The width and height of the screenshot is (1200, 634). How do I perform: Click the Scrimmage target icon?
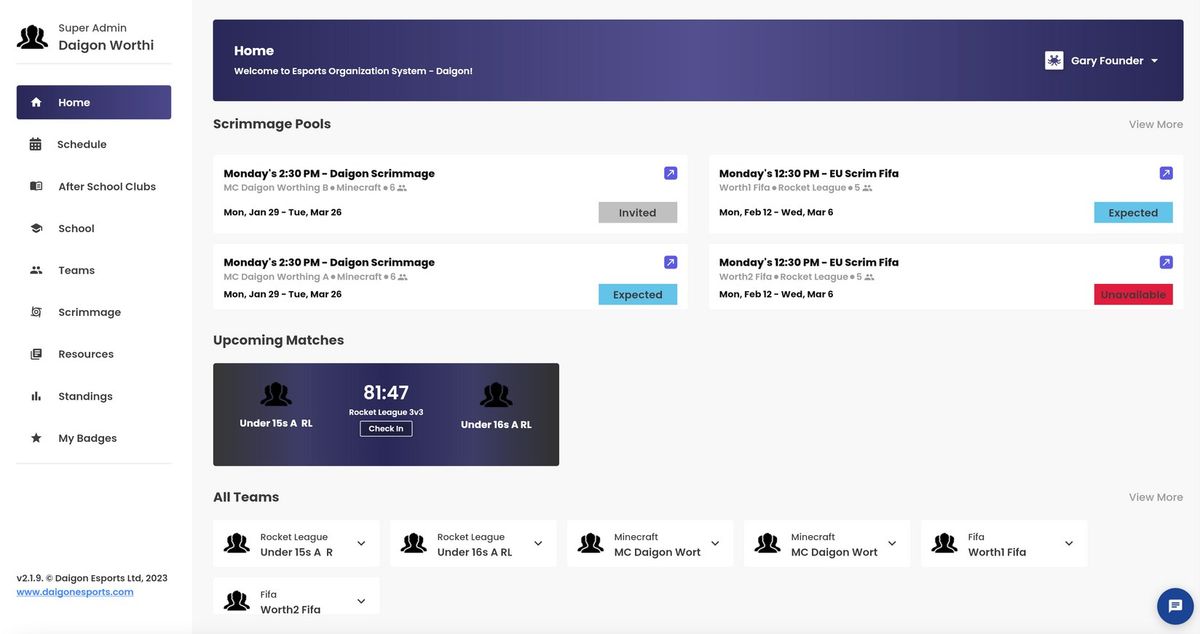pos(36,312)
